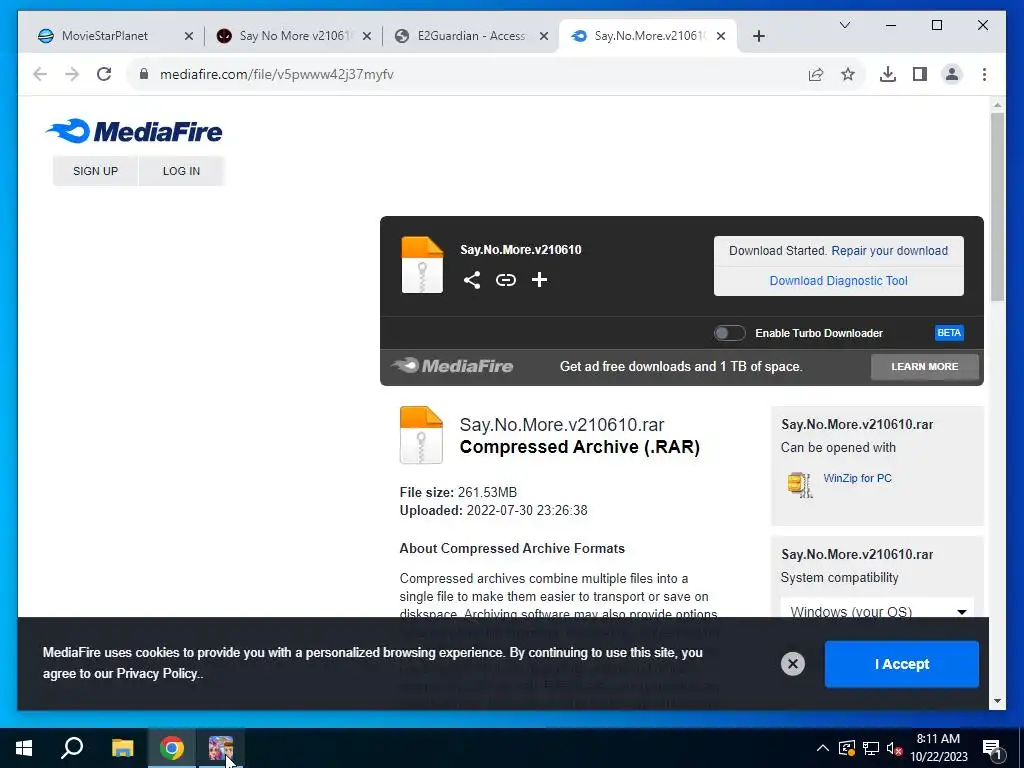1024x768 pixels.
Task: Click the Repair your download link
Action: (889, 251)
